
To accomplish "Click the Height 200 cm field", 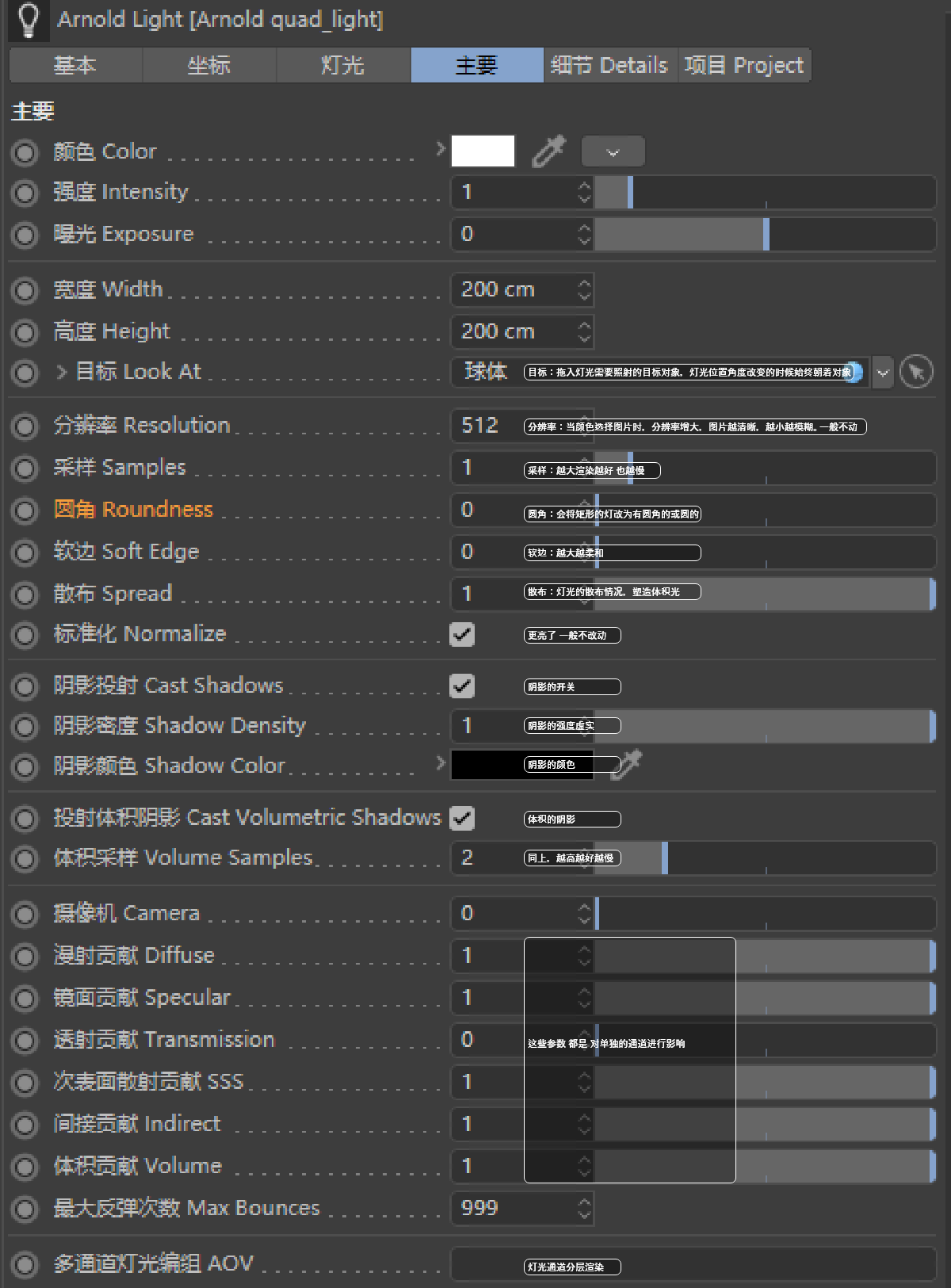I will (522, 331).
